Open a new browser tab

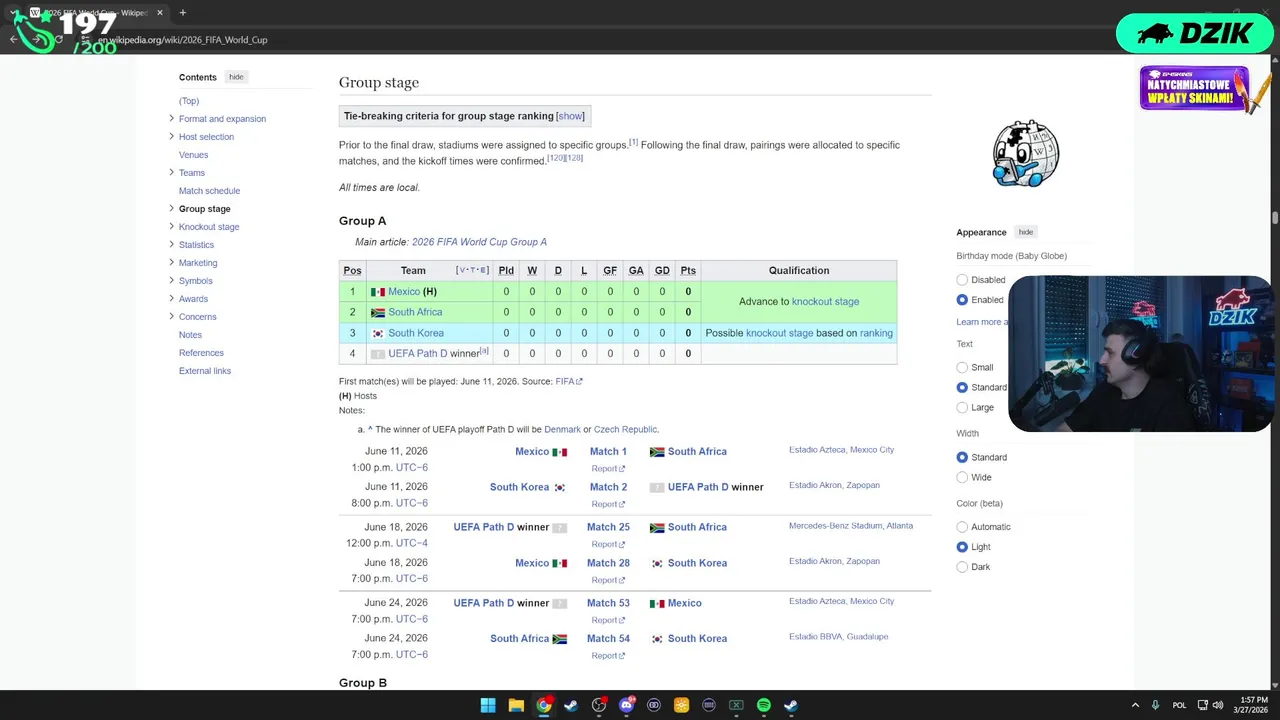(x=182, y=13)
